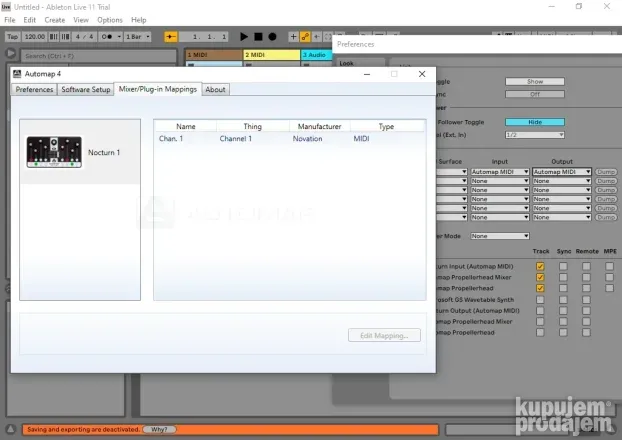Open the File menu

(x=10, y=20)
